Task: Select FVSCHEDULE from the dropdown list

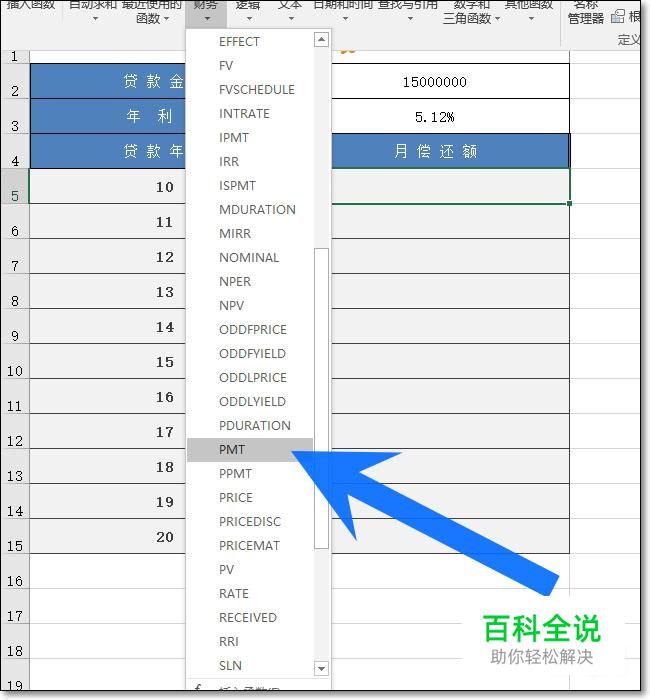Action: (250, 90)
